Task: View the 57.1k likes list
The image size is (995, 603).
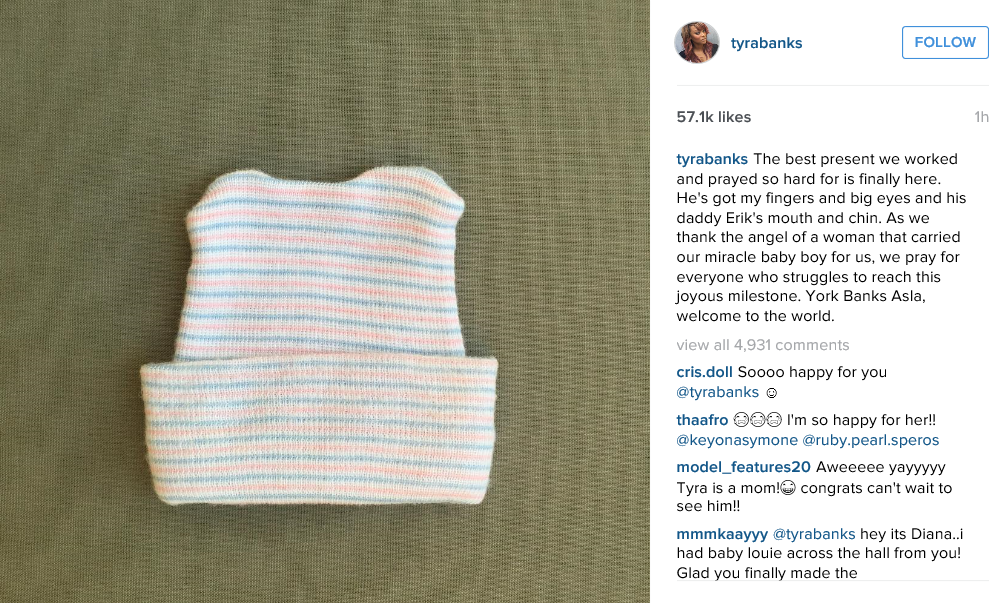Action: click(713, 117)
